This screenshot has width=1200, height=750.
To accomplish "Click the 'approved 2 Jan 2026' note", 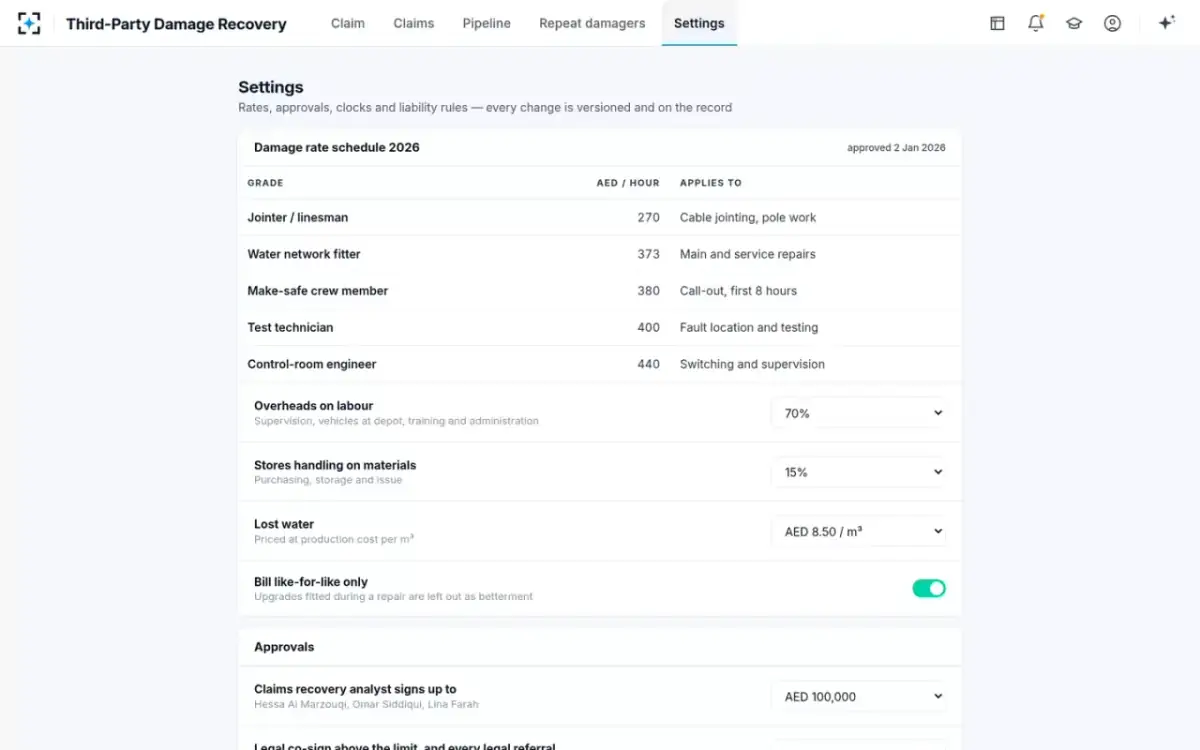I will point(896,148).
